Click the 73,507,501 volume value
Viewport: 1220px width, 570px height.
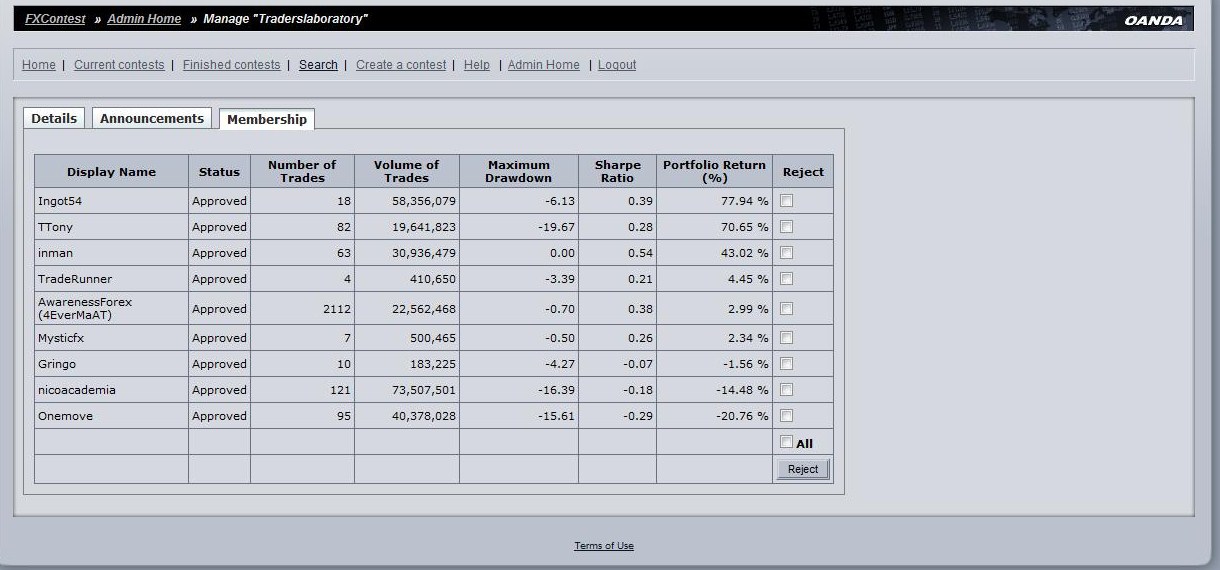(x=424, y=390)
